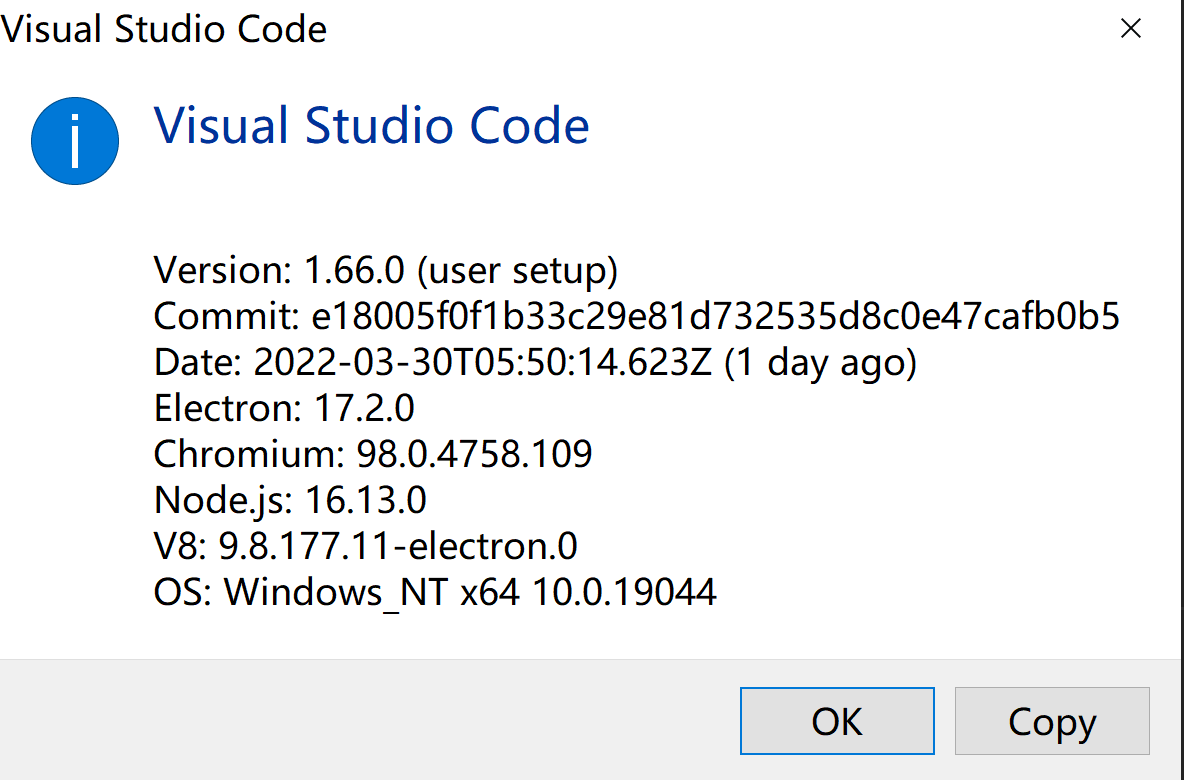Screen dimensions: 1184x780
Task: Click the Copy button
Action: coord(1051,721)
